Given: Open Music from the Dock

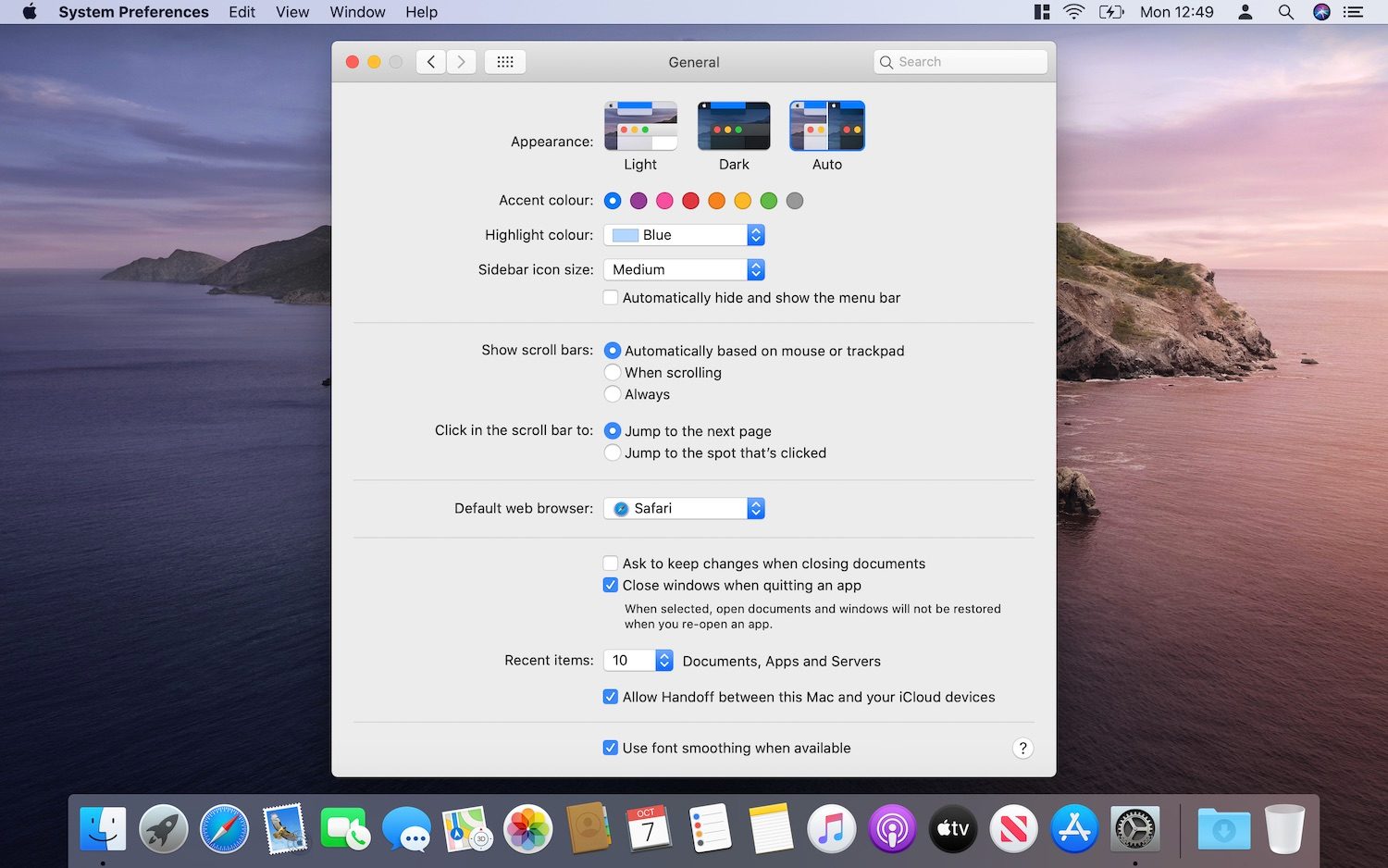Looking at the screenshot, I should click(831, 828).
